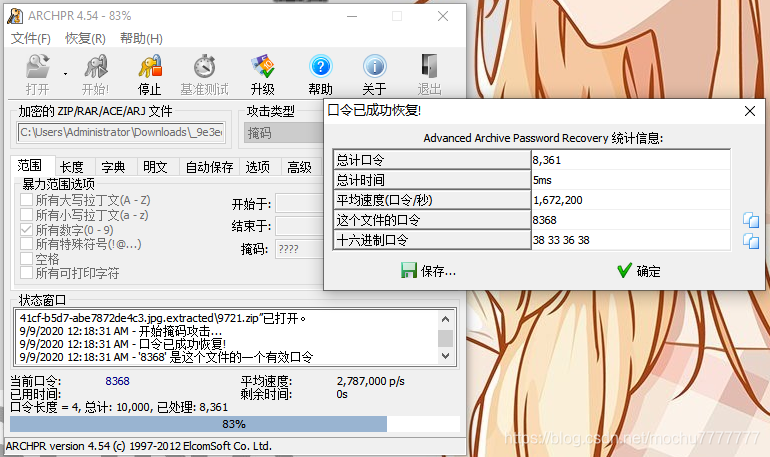Minimize the ARCHPR window

[352, 16]
